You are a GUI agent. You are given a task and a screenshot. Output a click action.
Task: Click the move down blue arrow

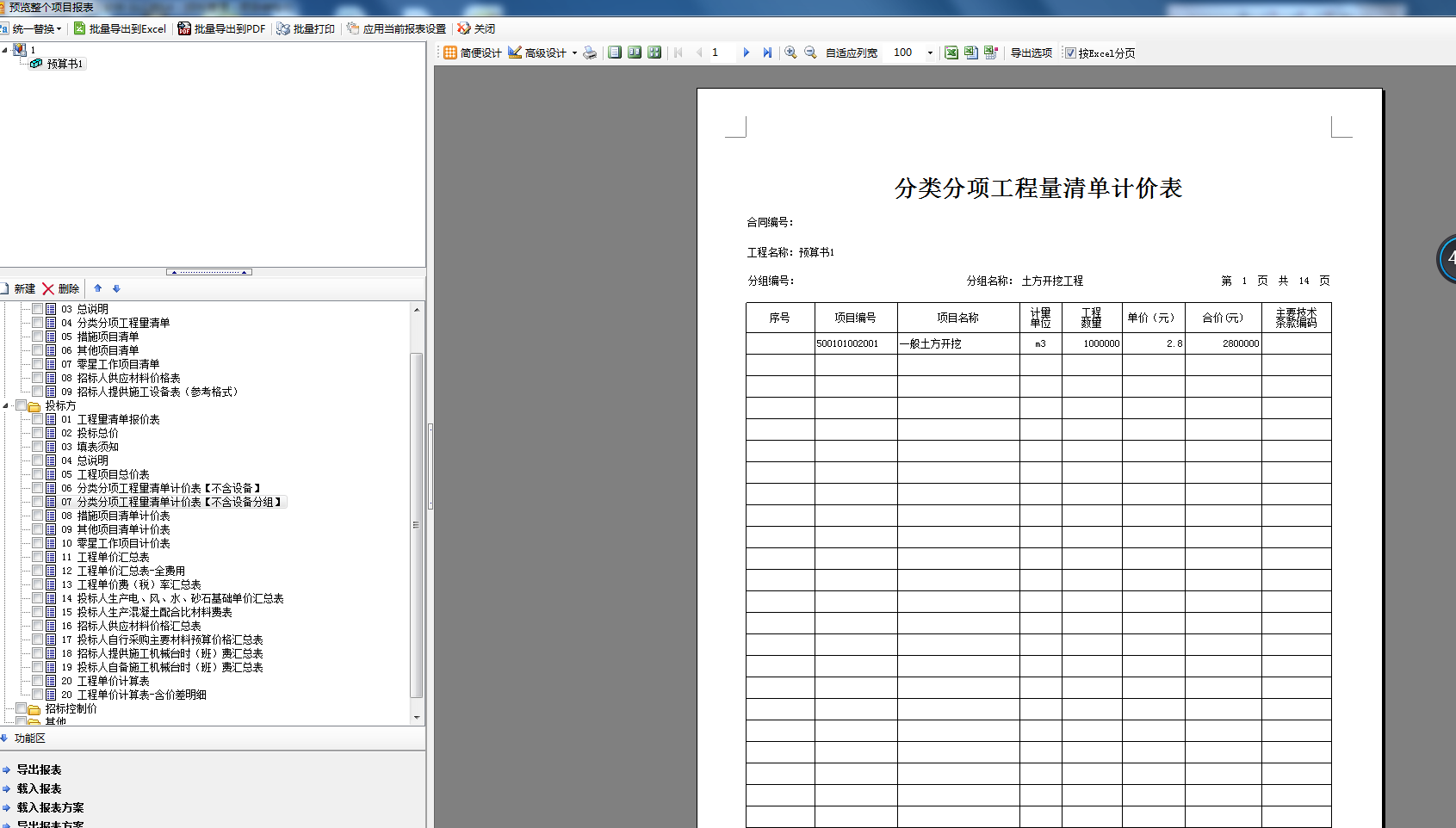coord(117,289)
